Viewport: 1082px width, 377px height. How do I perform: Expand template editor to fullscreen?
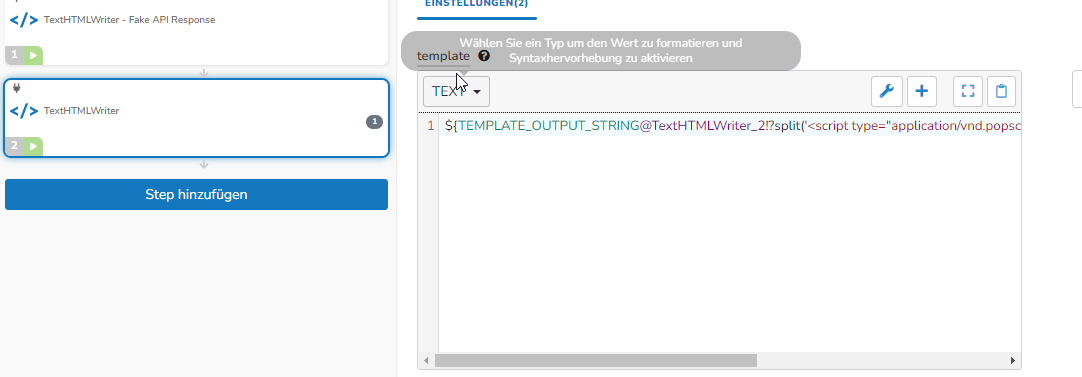click(x=967, y=91)
